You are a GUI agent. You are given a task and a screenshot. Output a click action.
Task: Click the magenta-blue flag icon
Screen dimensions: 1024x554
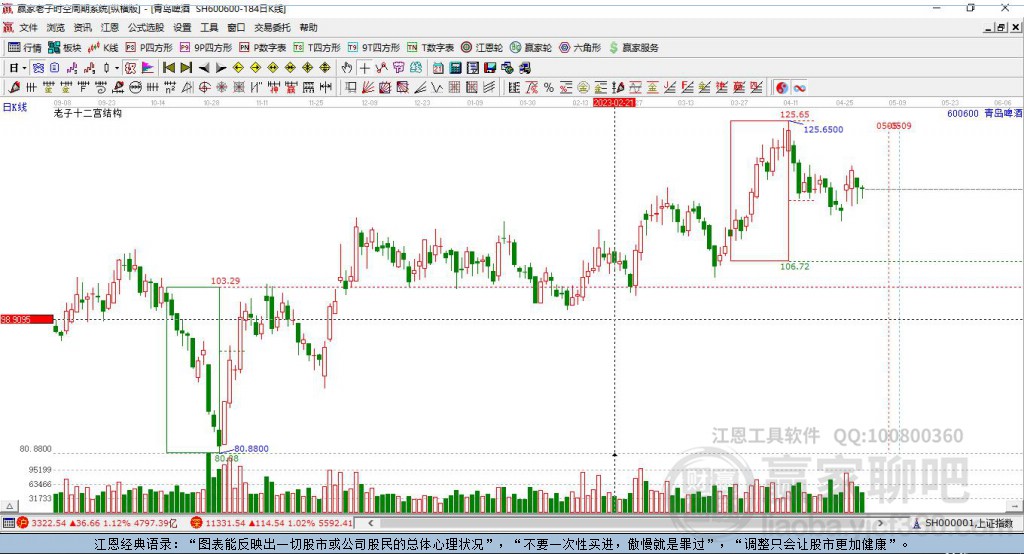click(x=148, y=68)
